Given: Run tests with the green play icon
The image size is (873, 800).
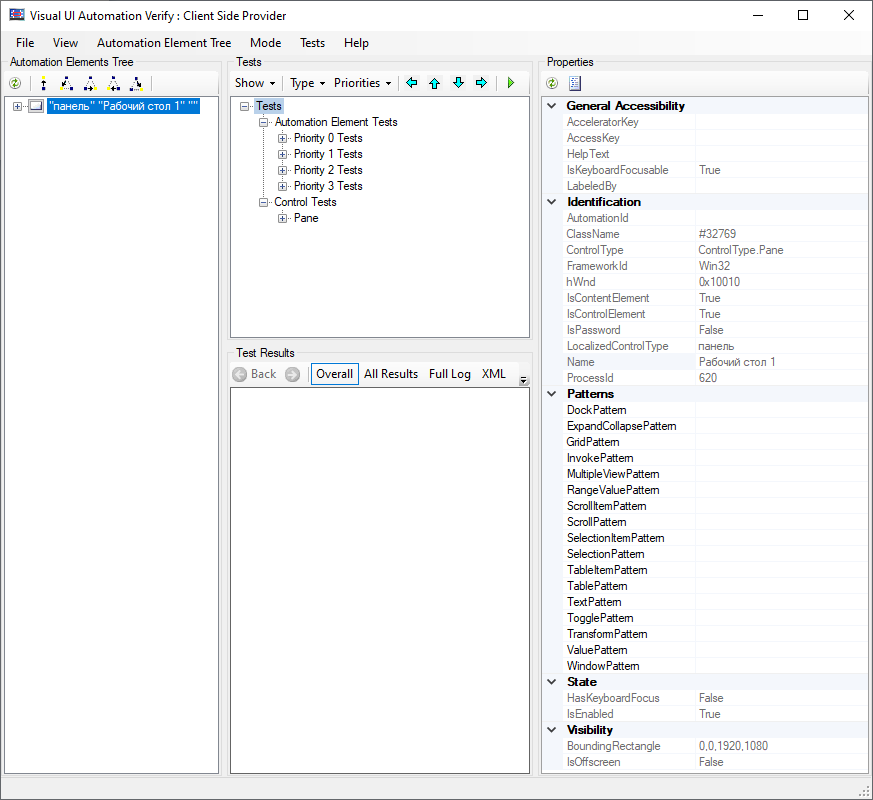Looking at the screenshot, I should [510, 83].
